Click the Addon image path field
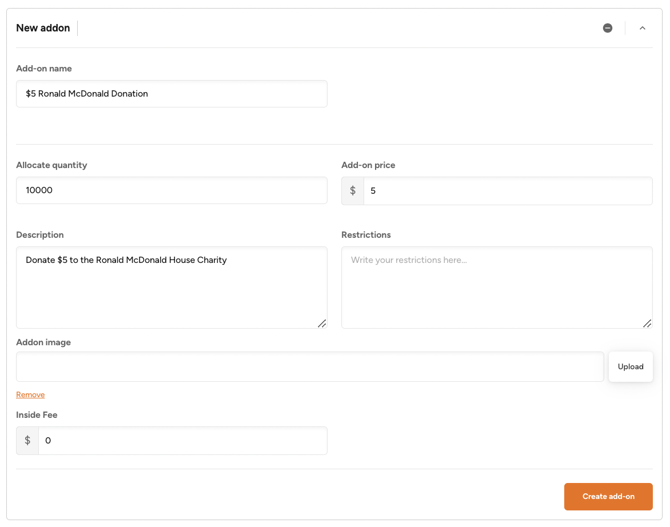Image resolution: width=670 pixels, height=527 pixels. [x=309, y=367]
